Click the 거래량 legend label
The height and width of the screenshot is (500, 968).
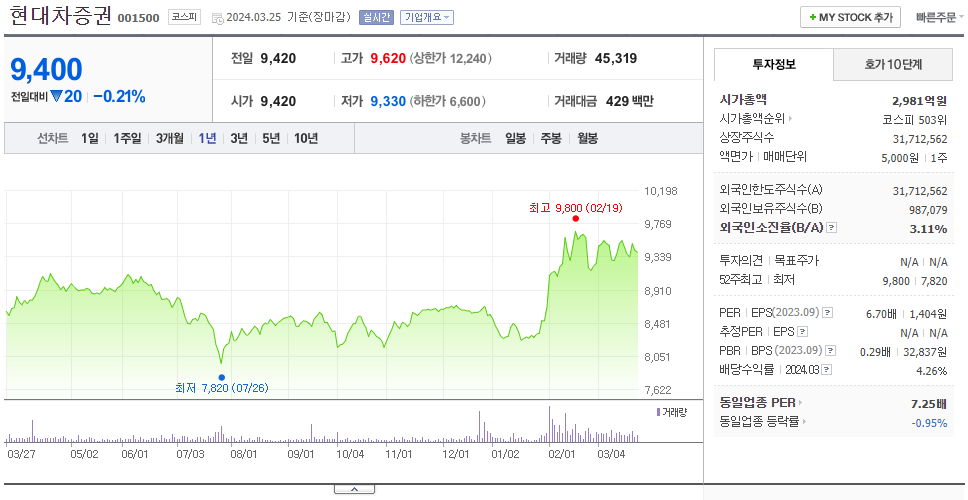(674, 412)
